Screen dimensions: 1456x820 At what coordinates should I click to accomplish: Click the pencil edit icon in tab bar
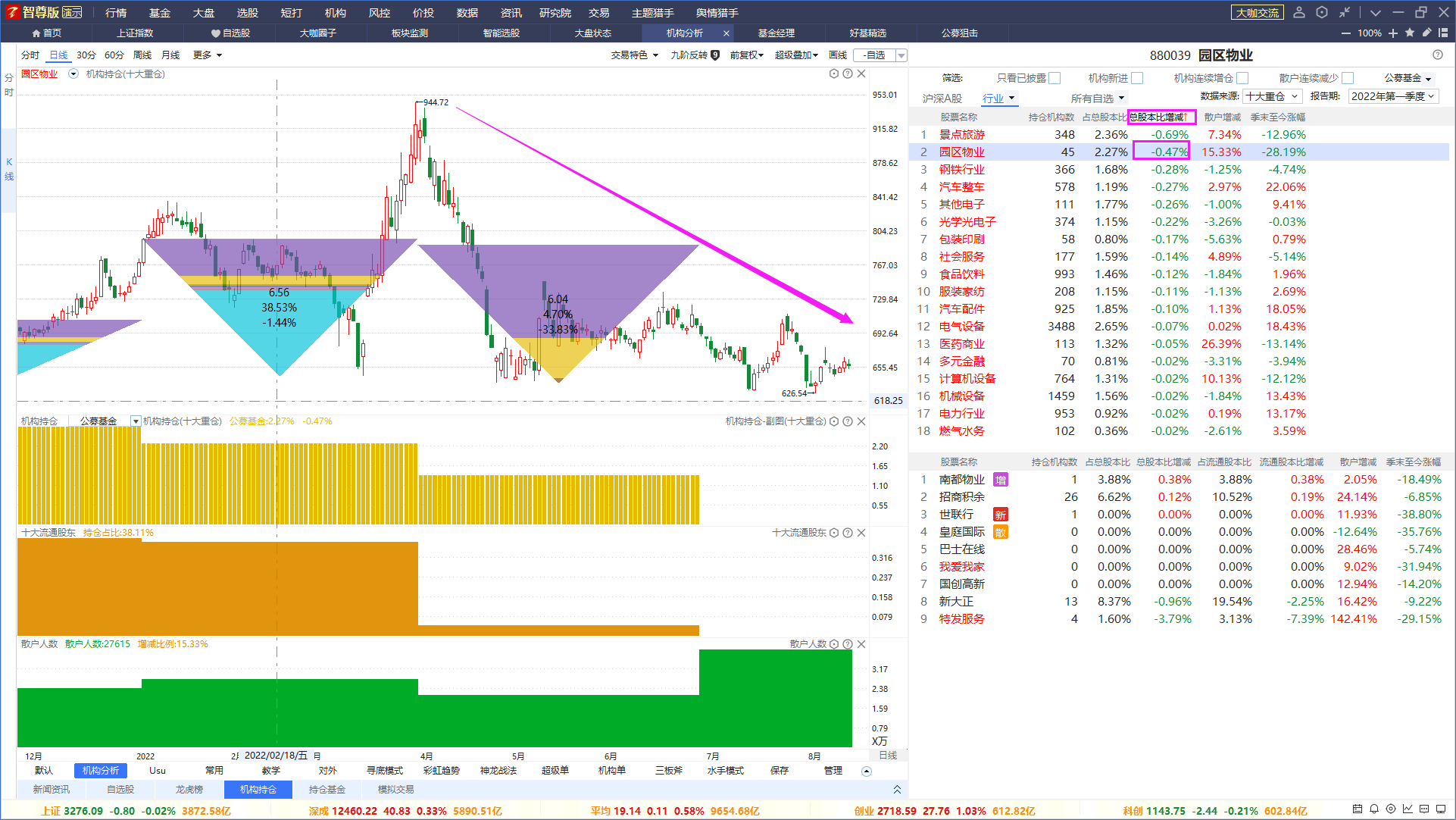pos(1426,33)
